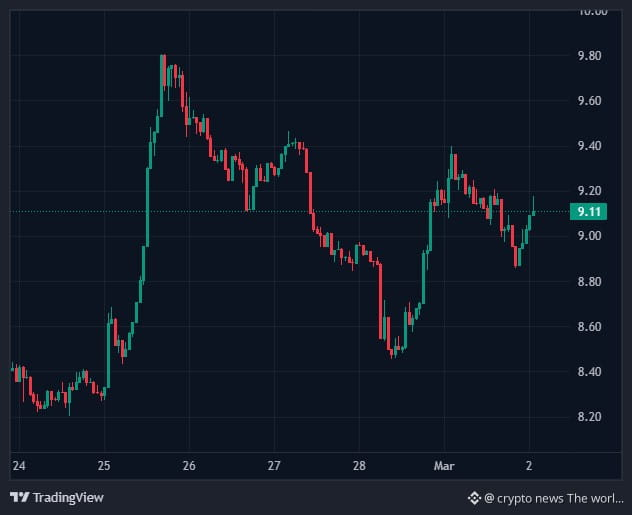Click the date label 24 on time axis

pyautogui.click(x=19, y=466)
